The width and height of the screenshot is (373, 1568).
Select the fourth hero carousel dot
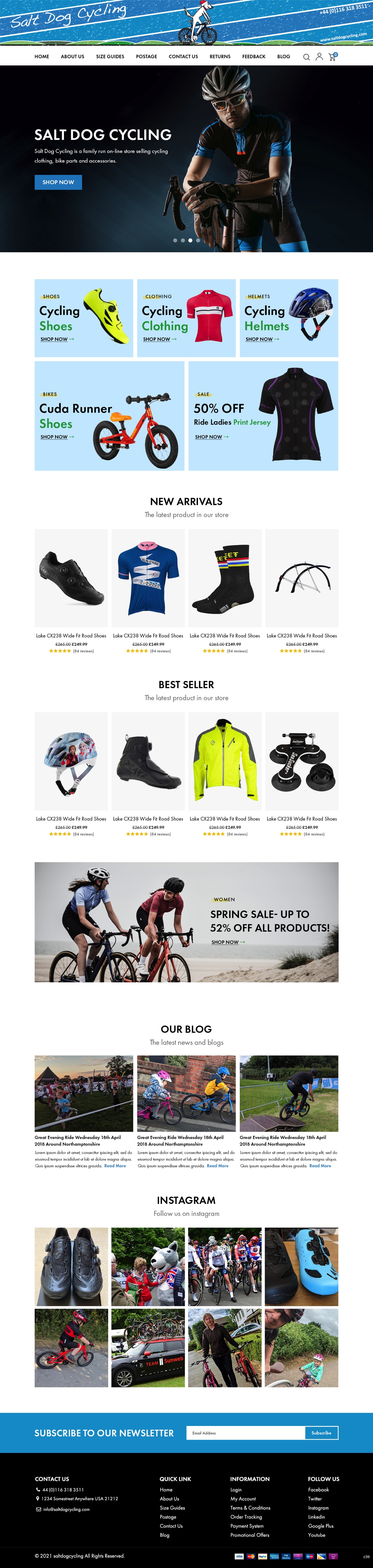tap(198, 241)
